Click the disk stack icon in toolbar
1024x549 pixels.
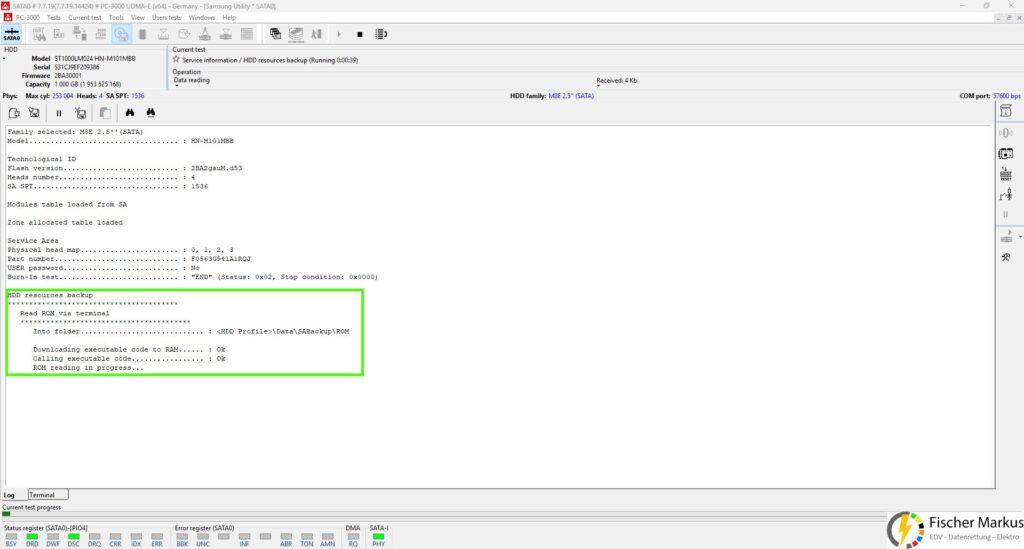pyautogui.click(x=296, y=34)
